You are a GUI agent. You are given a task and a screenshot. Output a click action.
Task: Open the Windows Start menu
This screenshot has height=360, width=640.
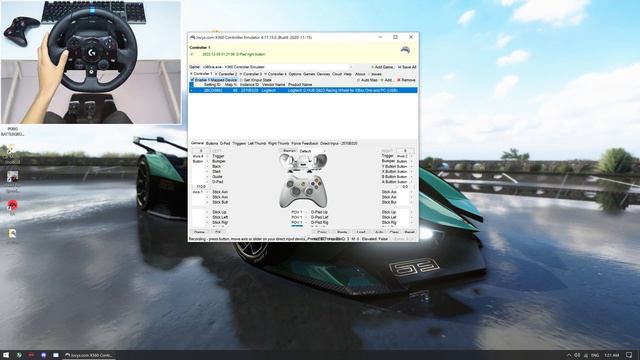click(x=6, y=355)
